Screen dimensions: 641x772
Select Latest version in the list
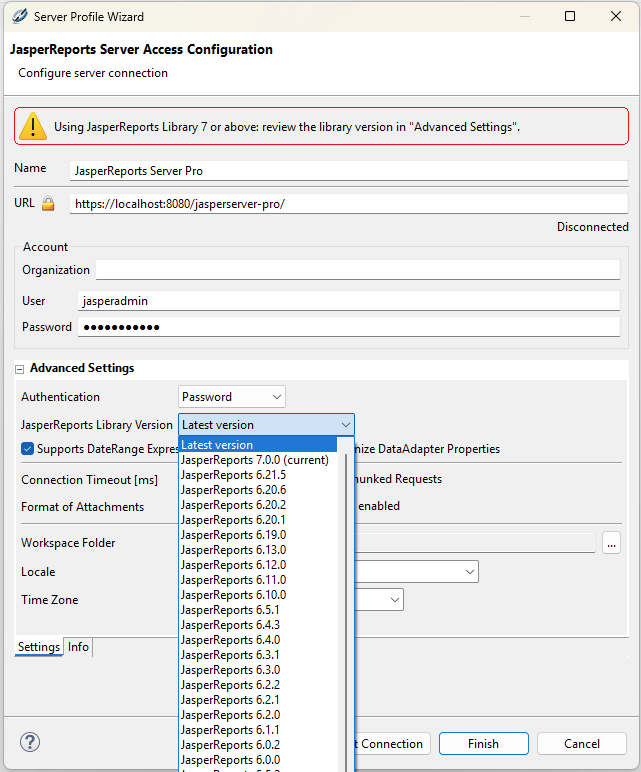coord(258,445)
